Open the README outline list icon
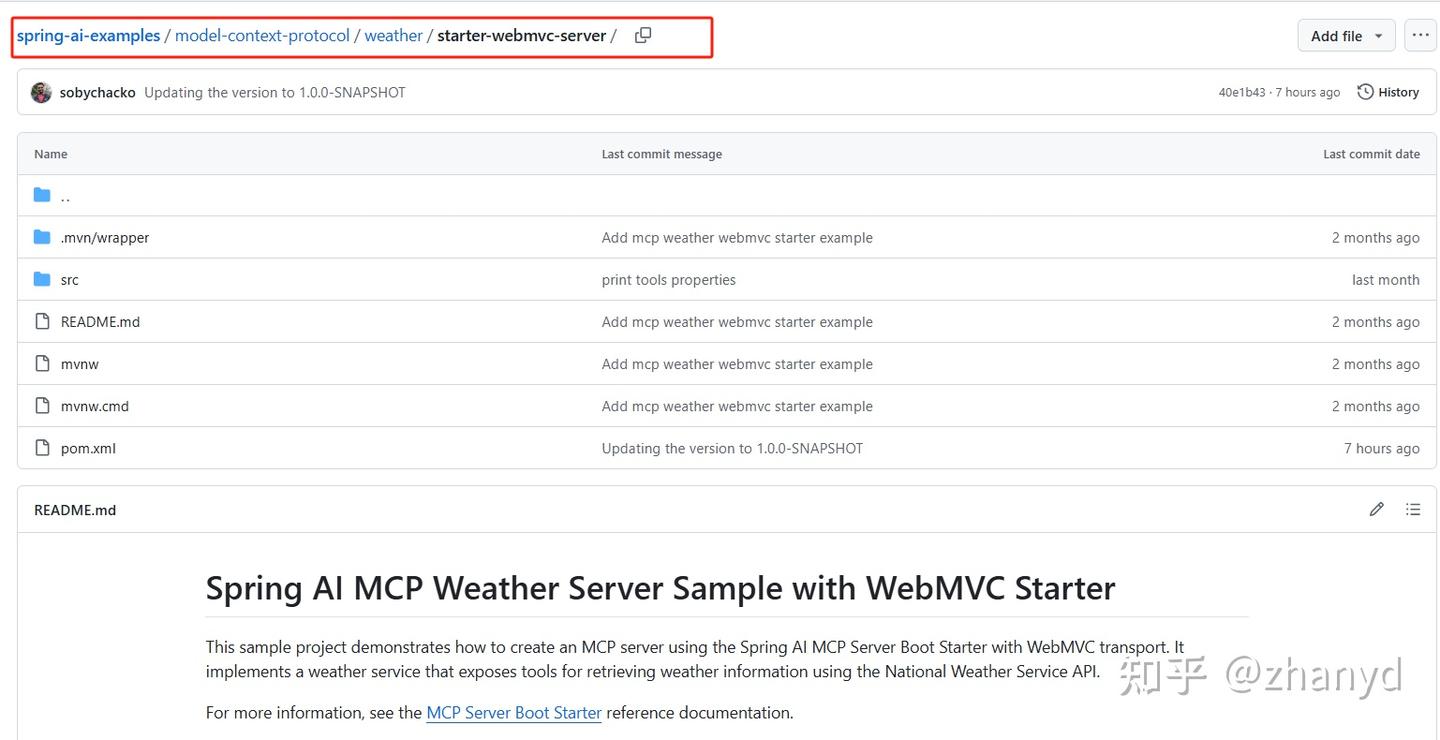 [x=1413, y=509]
